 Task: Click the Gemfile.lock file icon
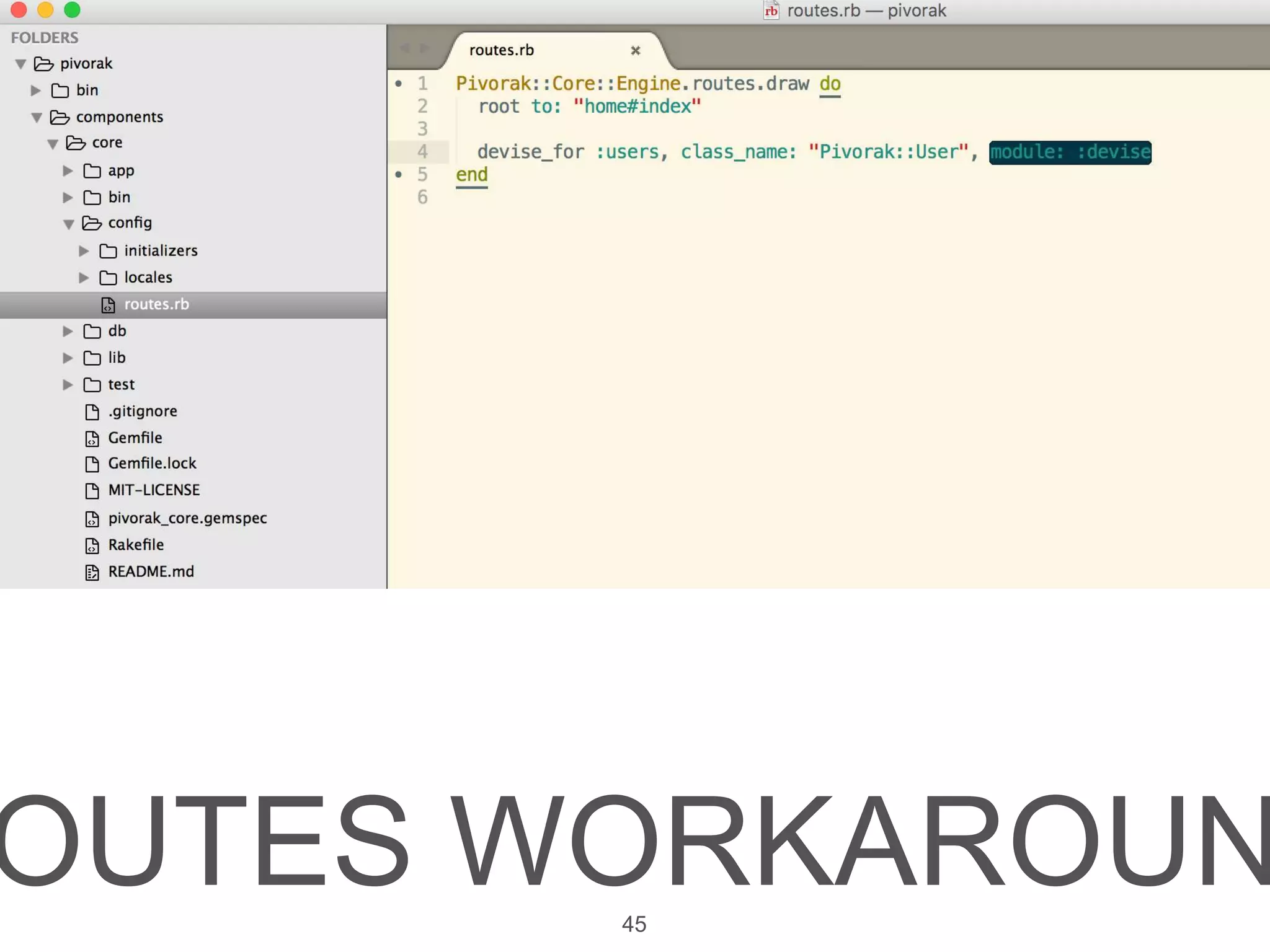(92, 464)
